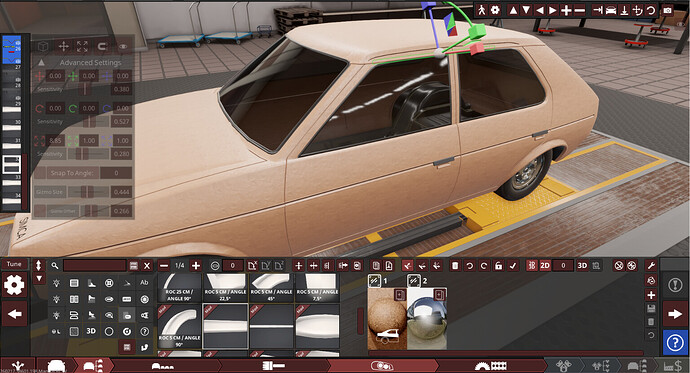Adjust the rotation Sensitivity slider
690x373 pixels.
click(88, 121)
